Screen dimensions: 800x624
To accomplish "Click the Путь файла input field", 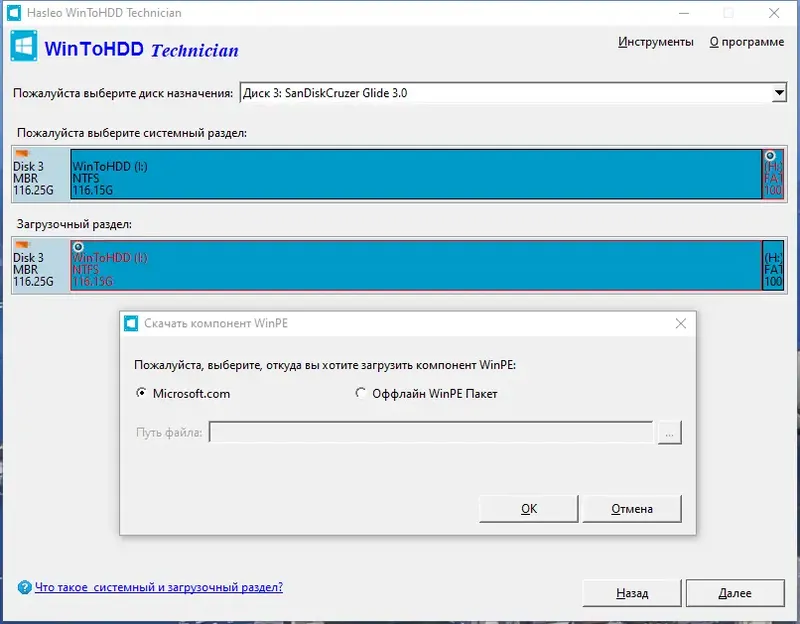I will pyautogui.click(x=431, y=433).
